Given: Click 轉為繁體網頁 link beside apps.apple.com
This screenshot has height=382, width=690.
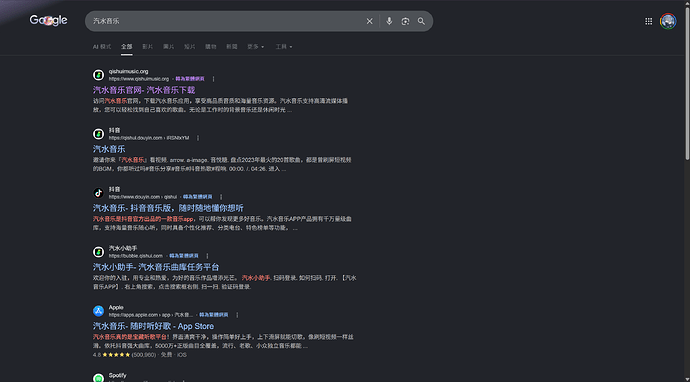Looking at the screenshot, I should coord(214,315).
